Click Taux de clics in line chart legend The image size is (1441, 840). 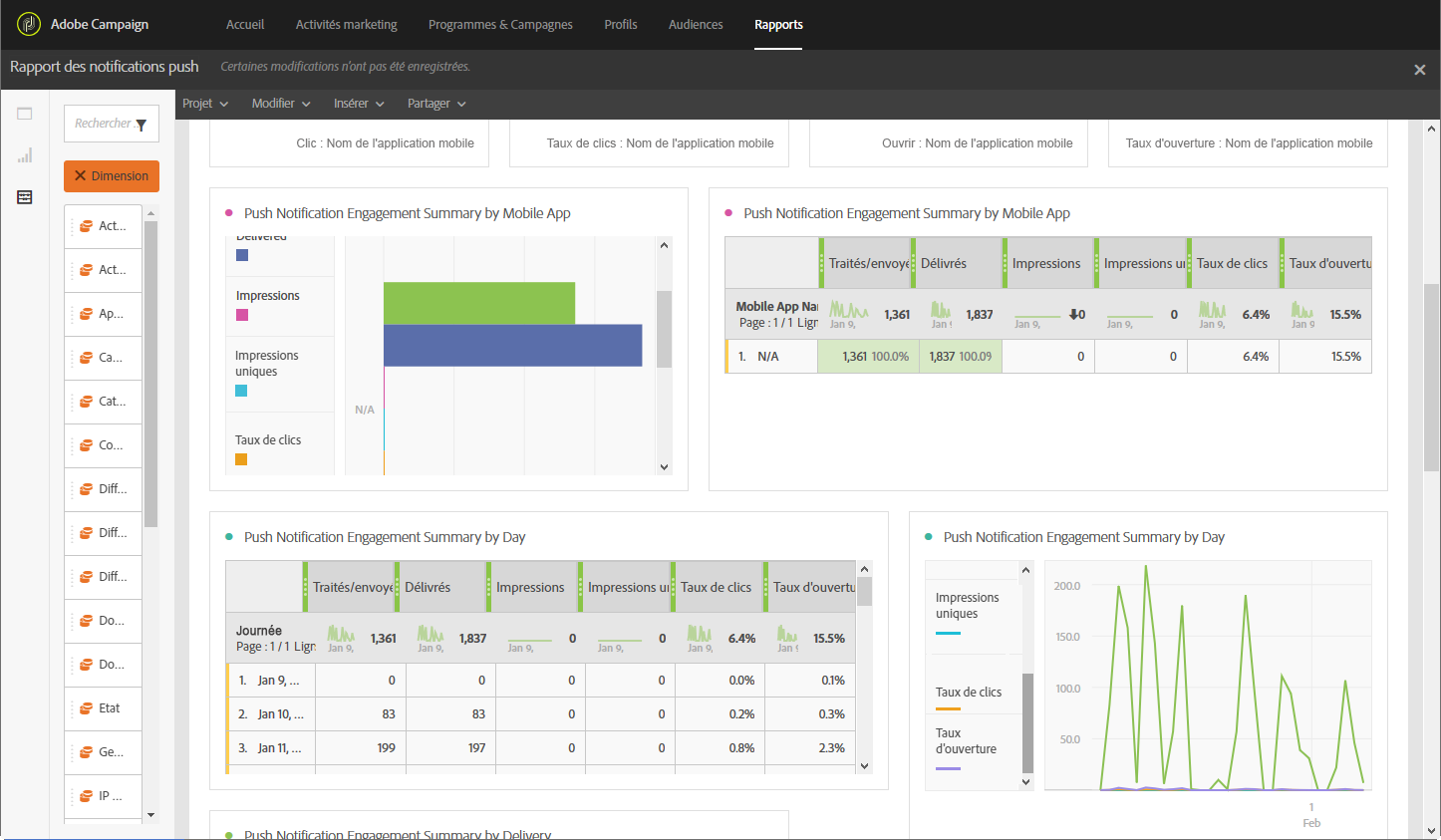969,693
